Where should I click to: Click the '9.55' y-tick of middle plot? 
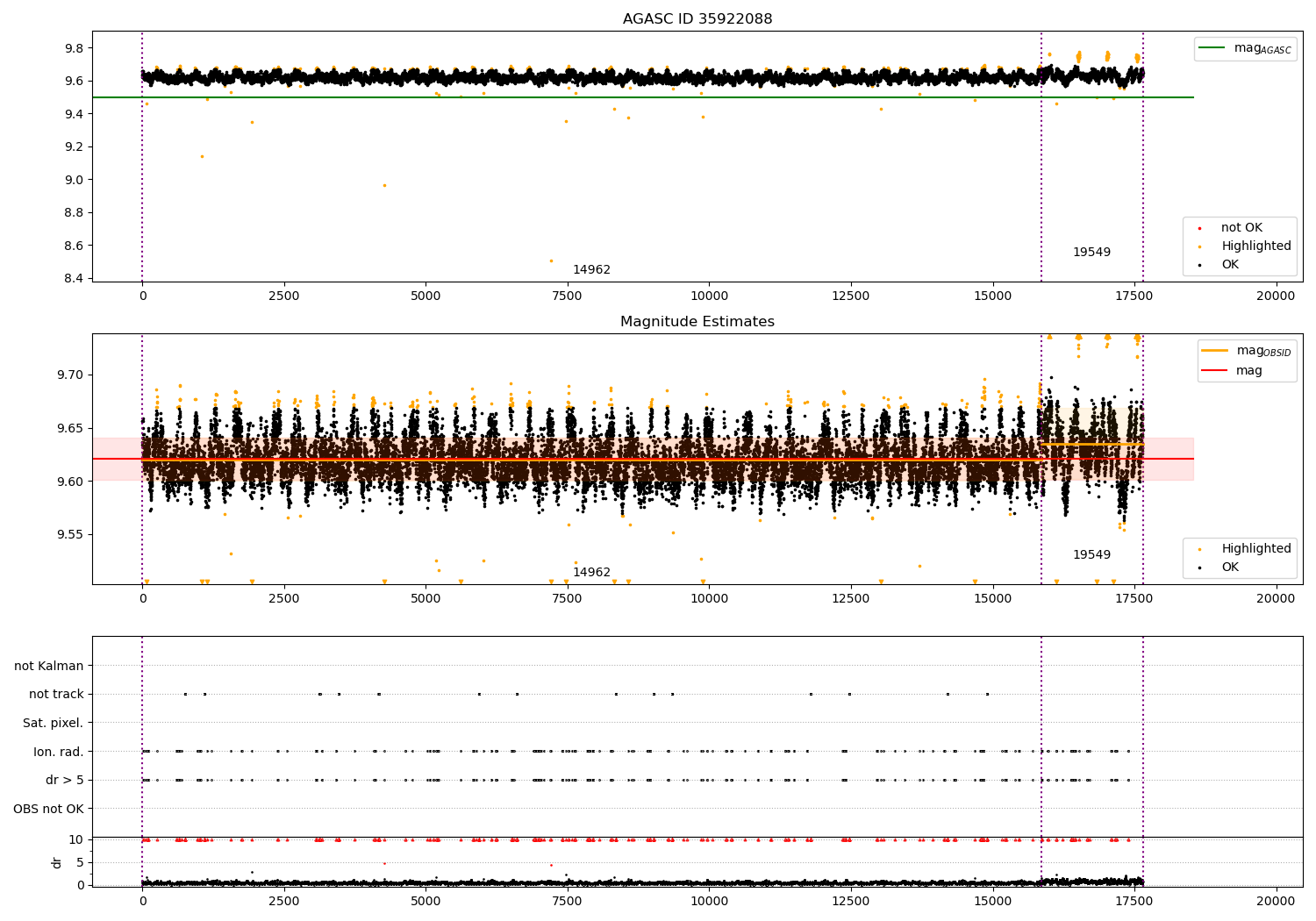(x=70, y=535)
